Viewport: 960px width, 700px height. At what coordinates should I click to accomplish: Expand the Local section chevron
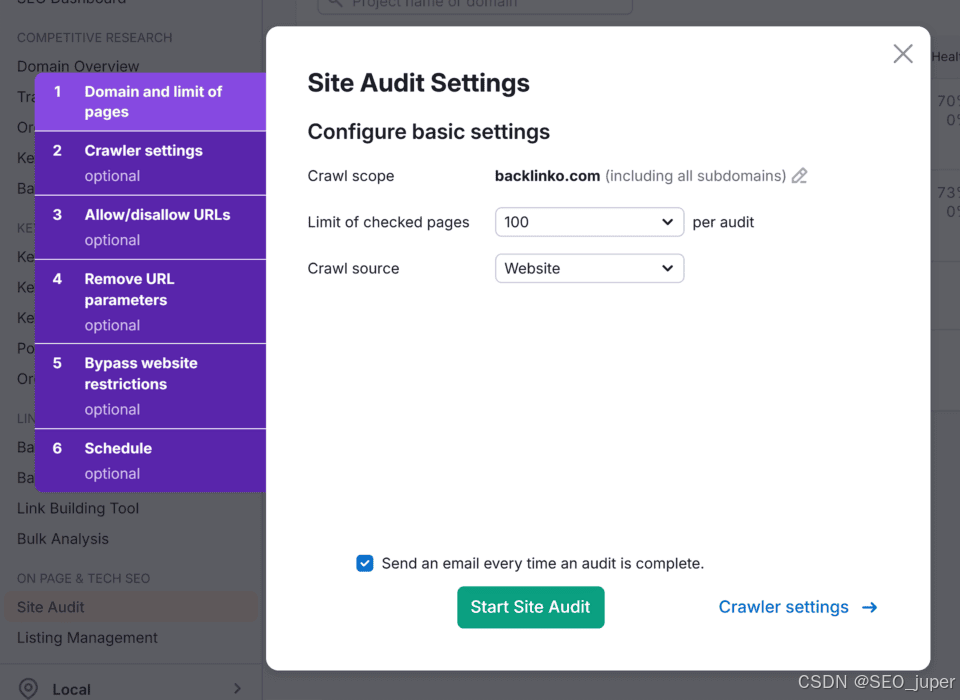click(238, 689)
